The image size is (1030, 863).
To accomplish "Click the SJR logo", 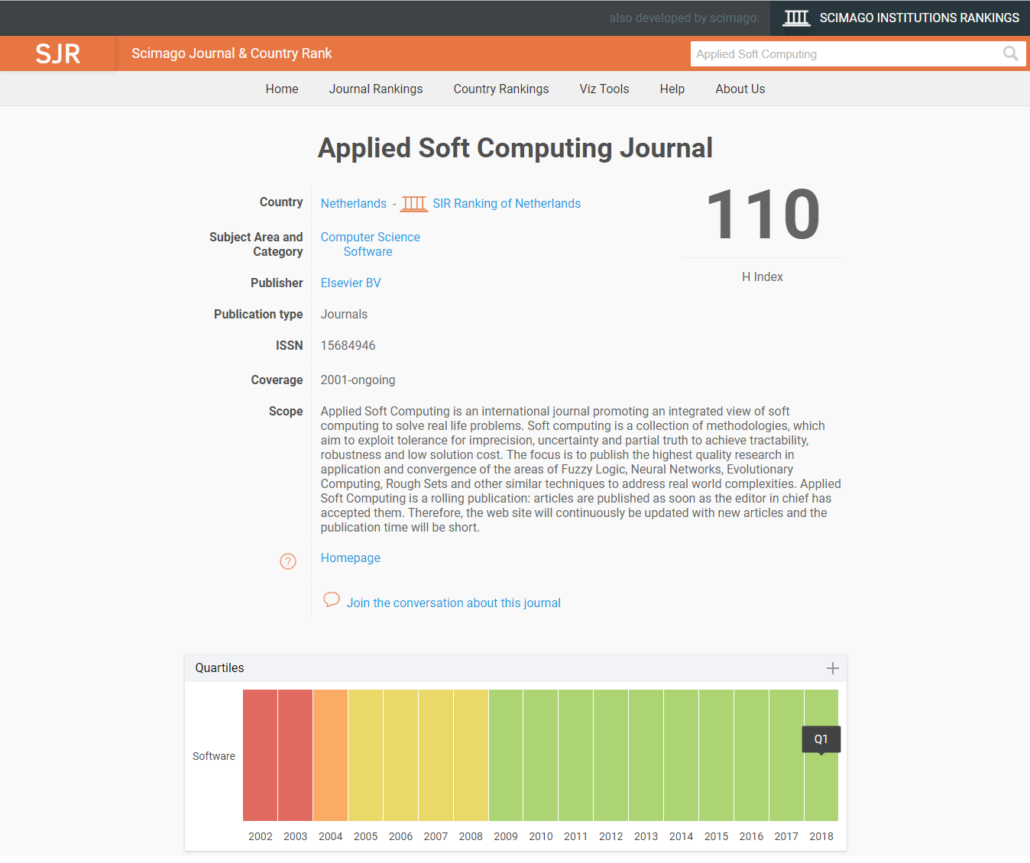I will point(58,54).
